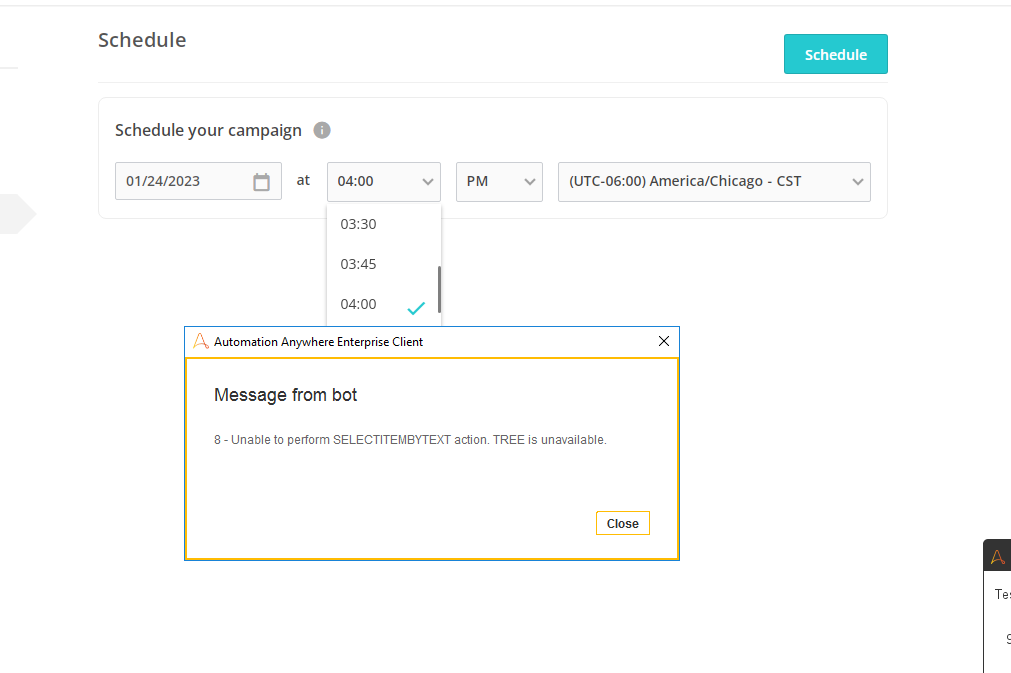Click the Schedule page heading
Viewport: 1011px width, 673px height.
(x=142, y=40)
